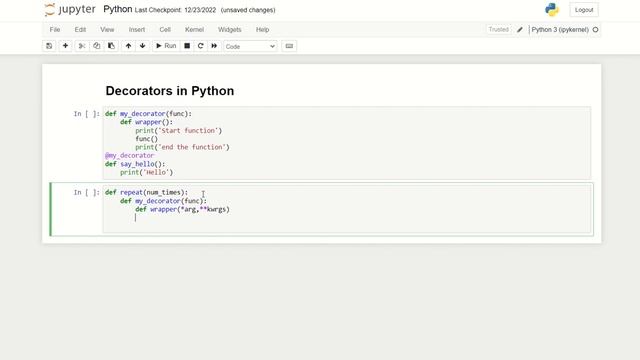Open the cell type Code dropdown

coord(250,47)
